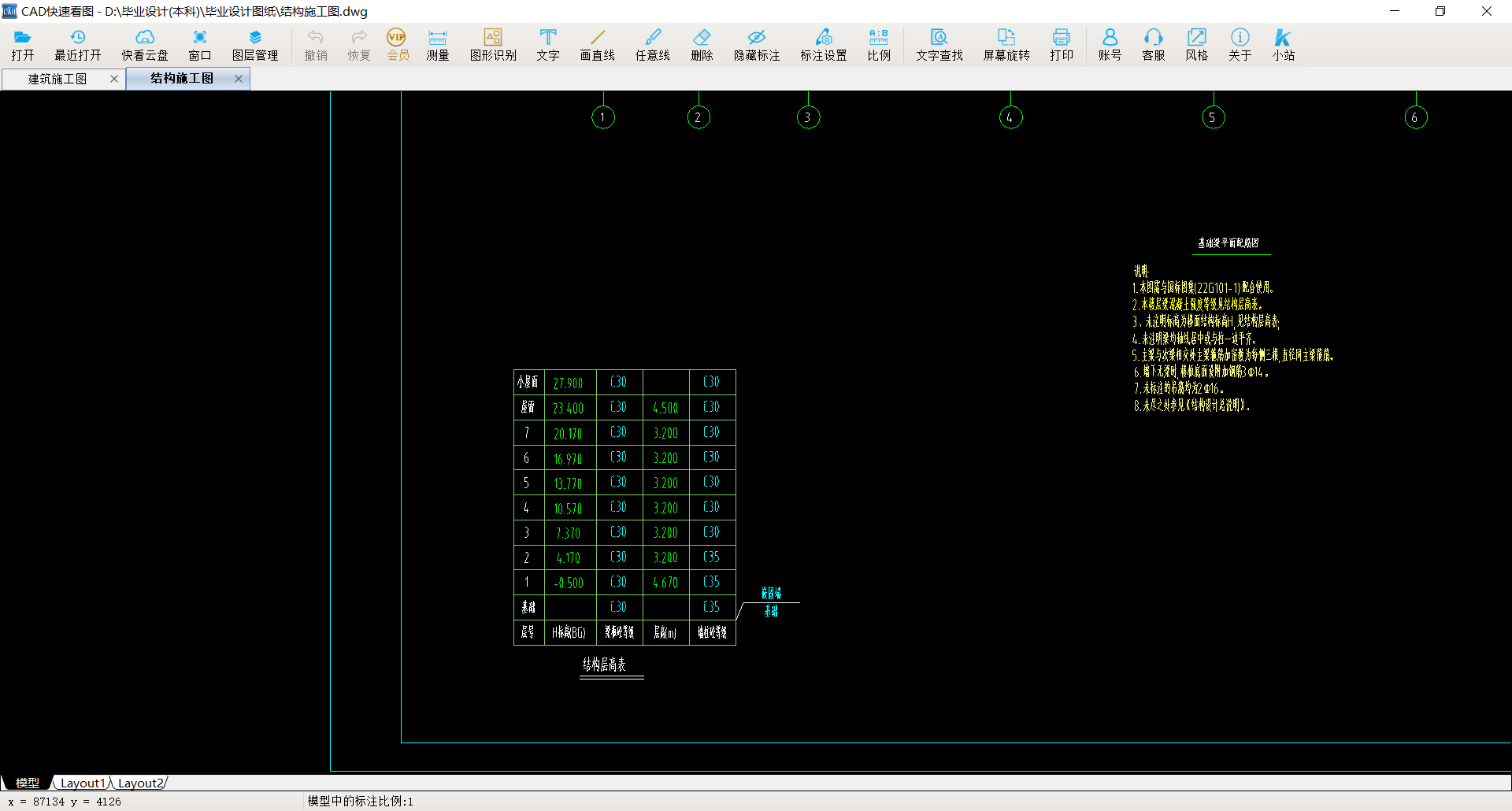This screenshot has width=1512, height=811.
Task: Select the 删除 eraser tool
Action: pyautogui.click(x=702, y=44)
